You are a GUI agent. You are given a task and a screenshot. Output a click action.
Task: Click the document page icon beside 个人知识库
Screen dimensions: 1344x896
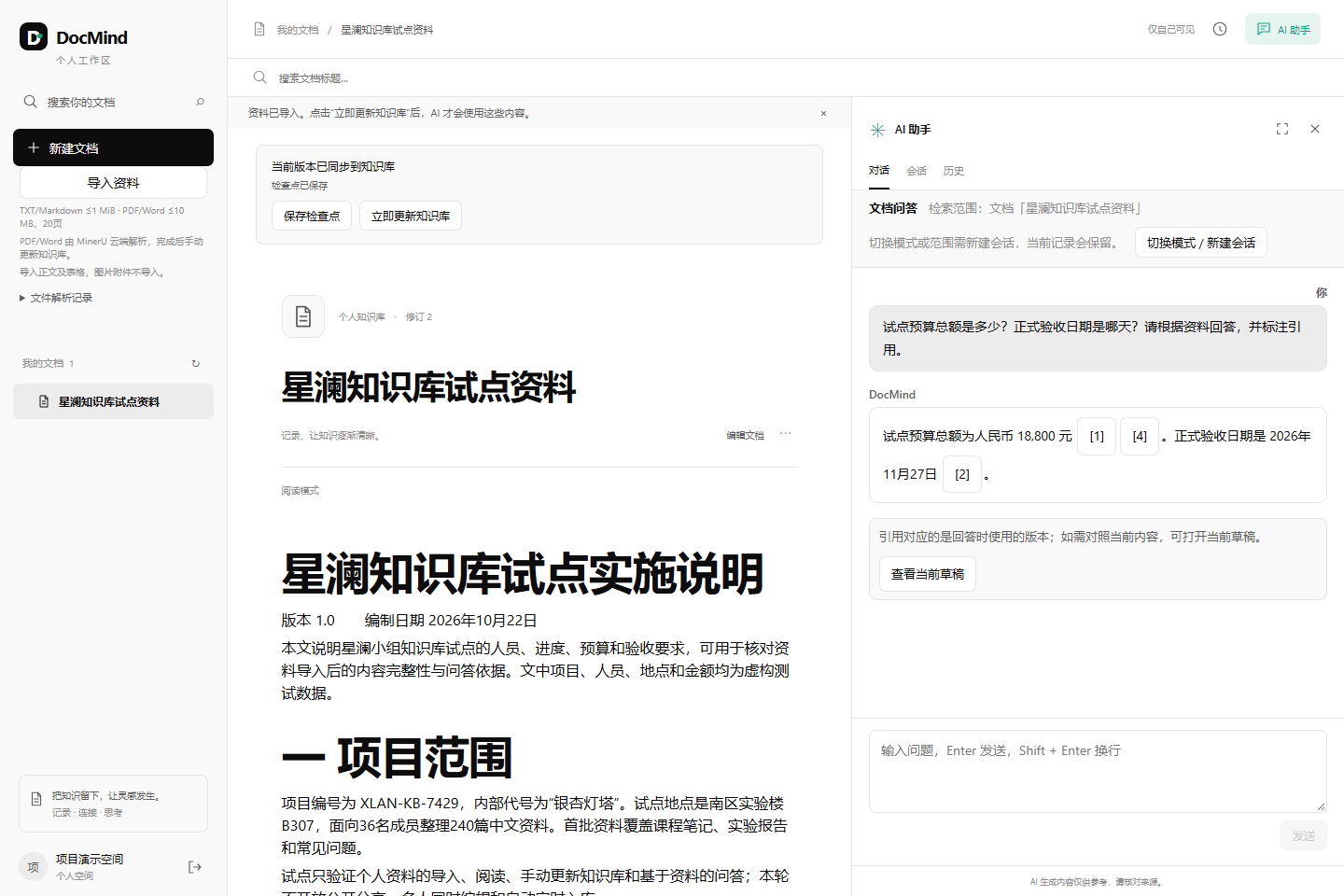click(303, 316)
